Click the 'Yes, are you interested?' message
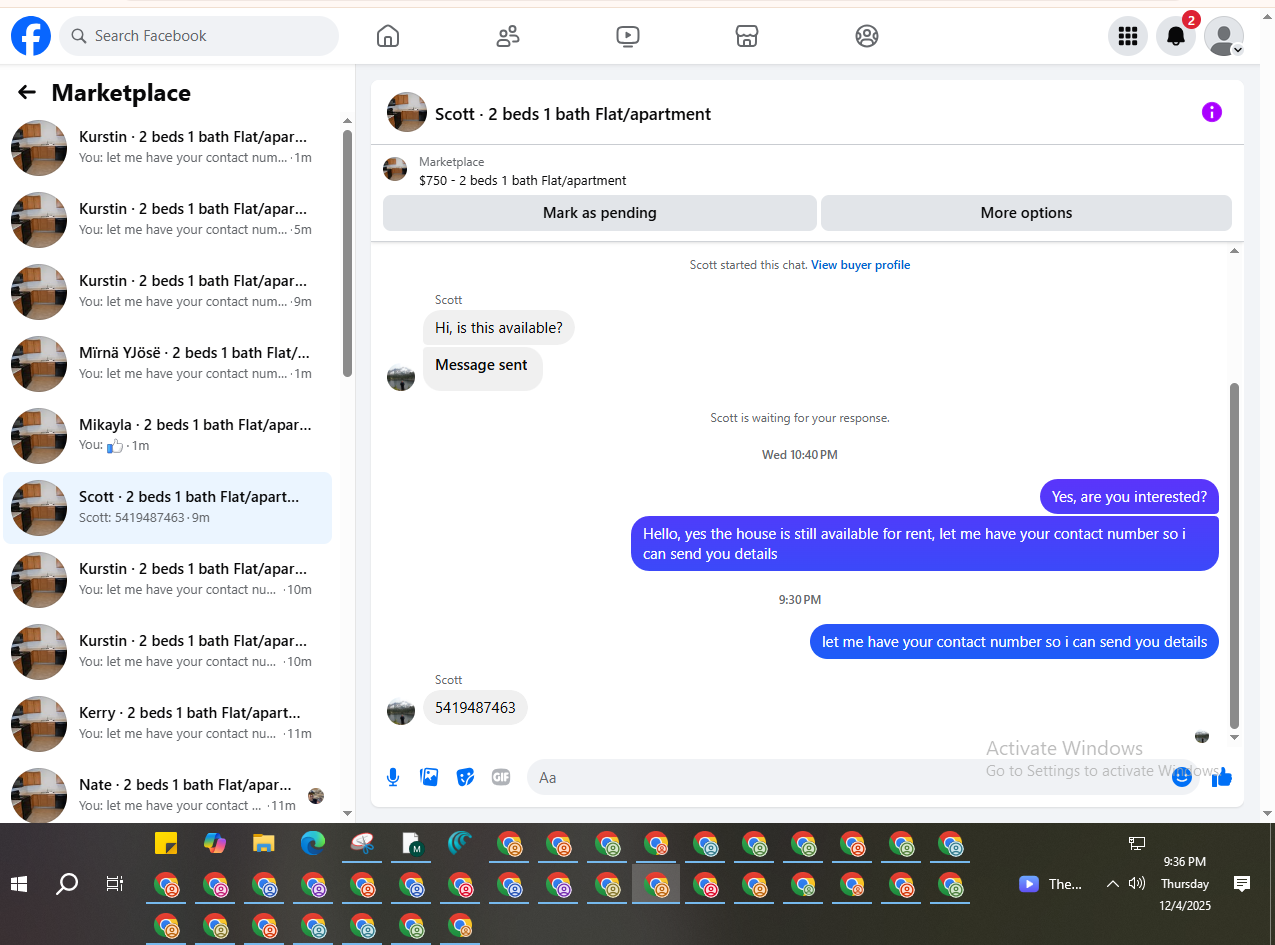The height and width of the screenshot is (945, 1275). [1129, 497]
